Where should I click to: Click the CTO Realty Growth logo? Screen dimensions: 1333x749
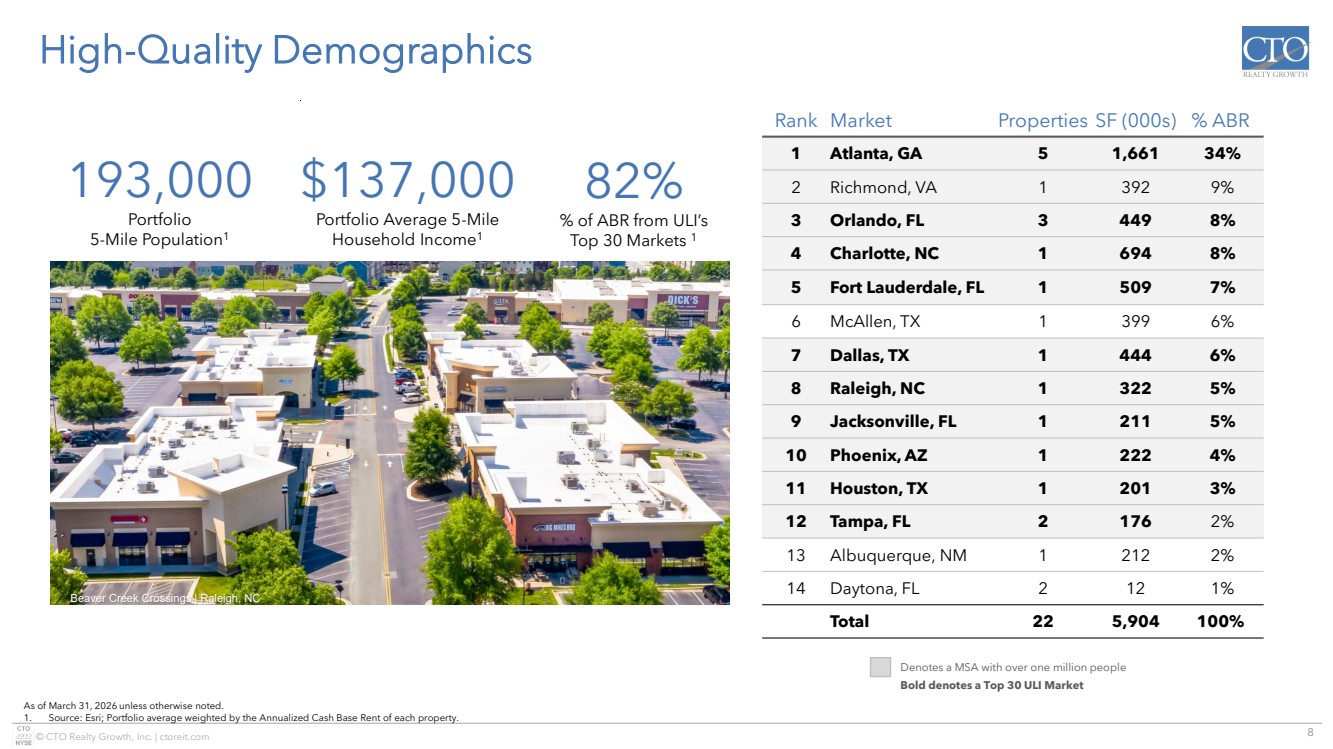tap(1274, 53)
